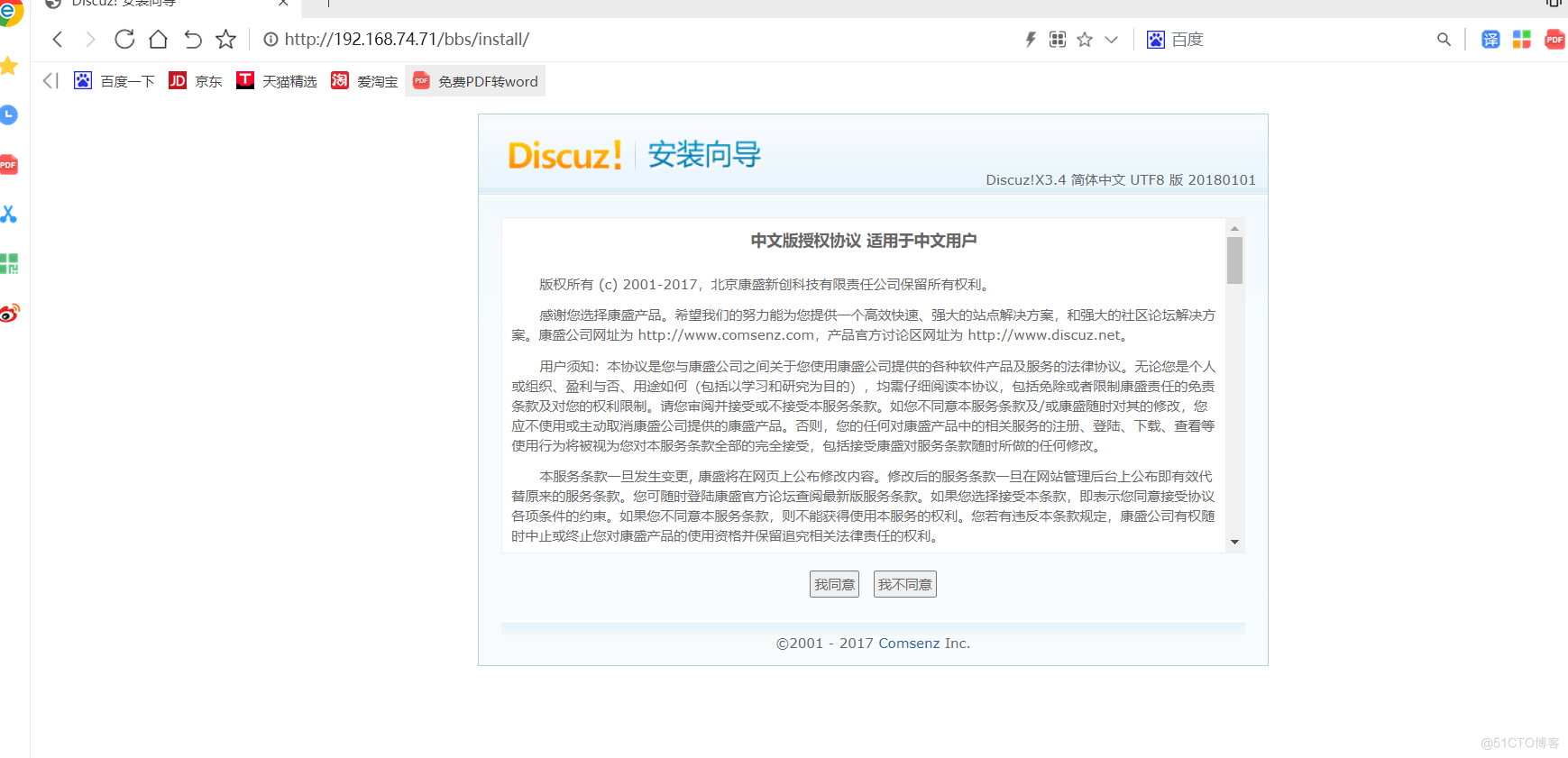Open the colorful grid extension icon
Image resolution: width=1568 pixels, height=758 pixels.
coord(1522,39)
